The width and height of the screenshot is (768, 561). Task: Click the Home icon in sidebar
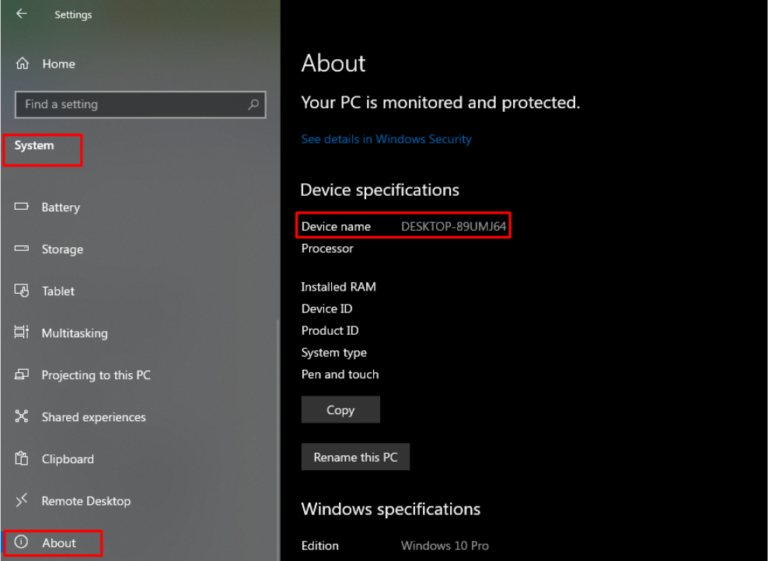point(22,64)
